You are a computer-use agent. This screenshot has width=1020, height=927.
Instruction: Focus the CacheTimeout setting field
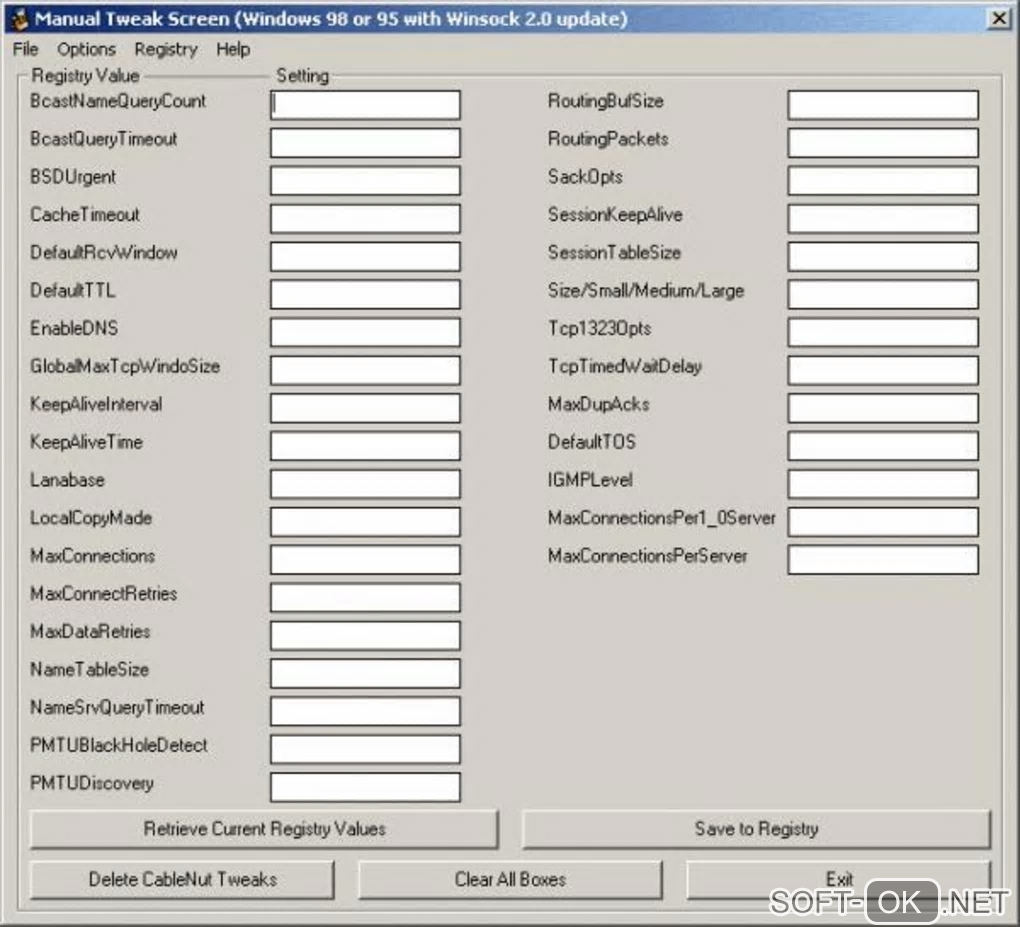pos(365,219)
